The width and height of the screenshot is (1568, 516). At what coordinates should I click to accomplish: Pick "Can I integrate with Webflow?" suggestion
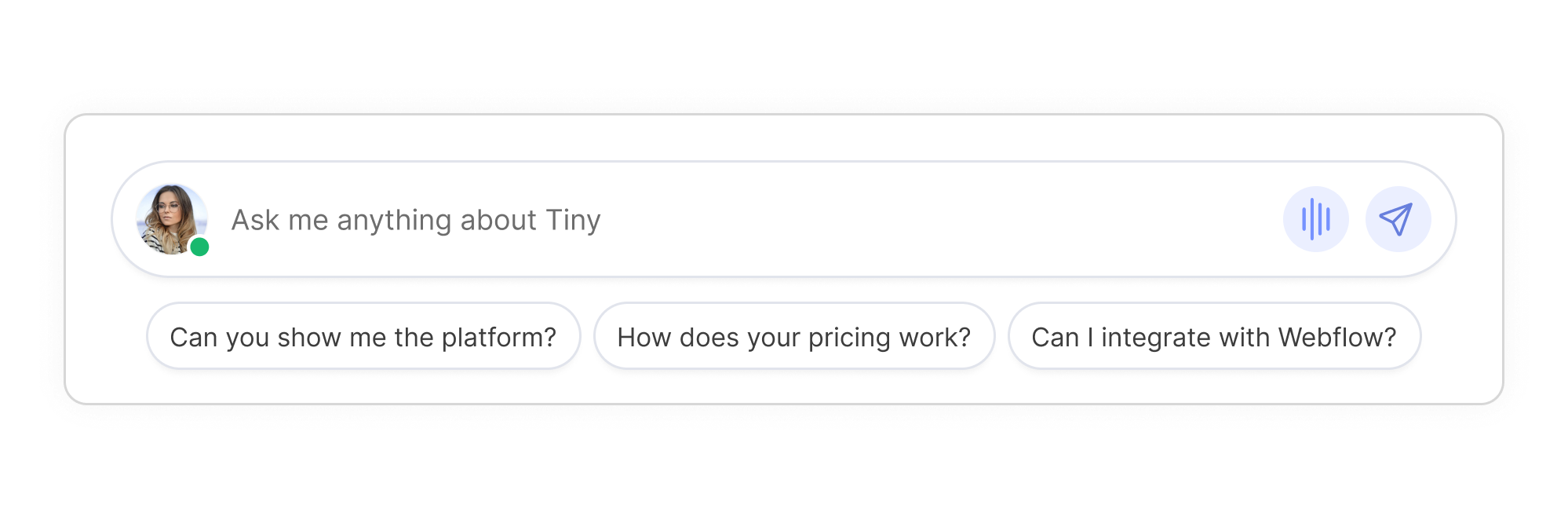pyautogui.click(x=1214, y=337)
